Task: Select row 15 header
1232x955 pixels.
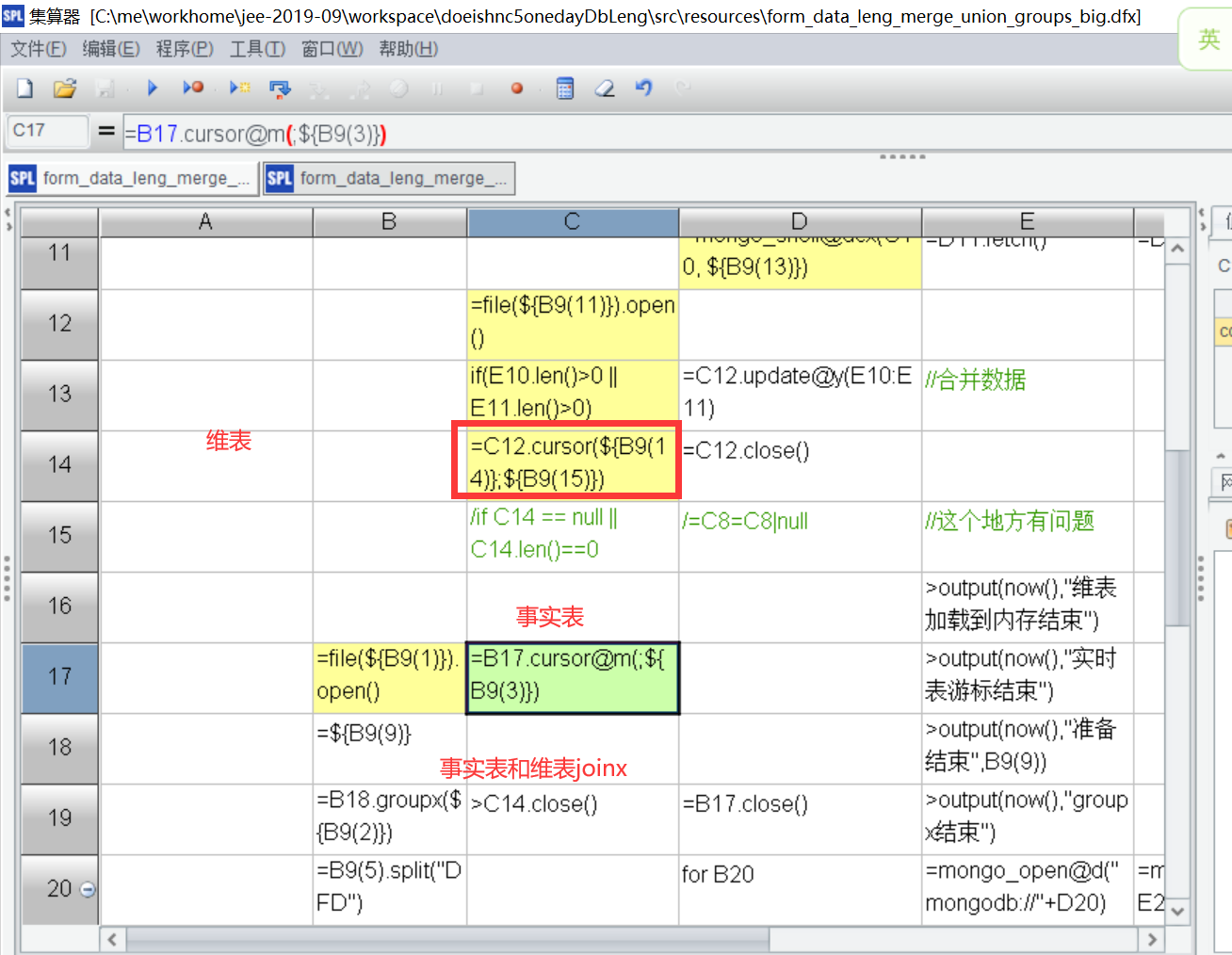Action: coord(59,536)
